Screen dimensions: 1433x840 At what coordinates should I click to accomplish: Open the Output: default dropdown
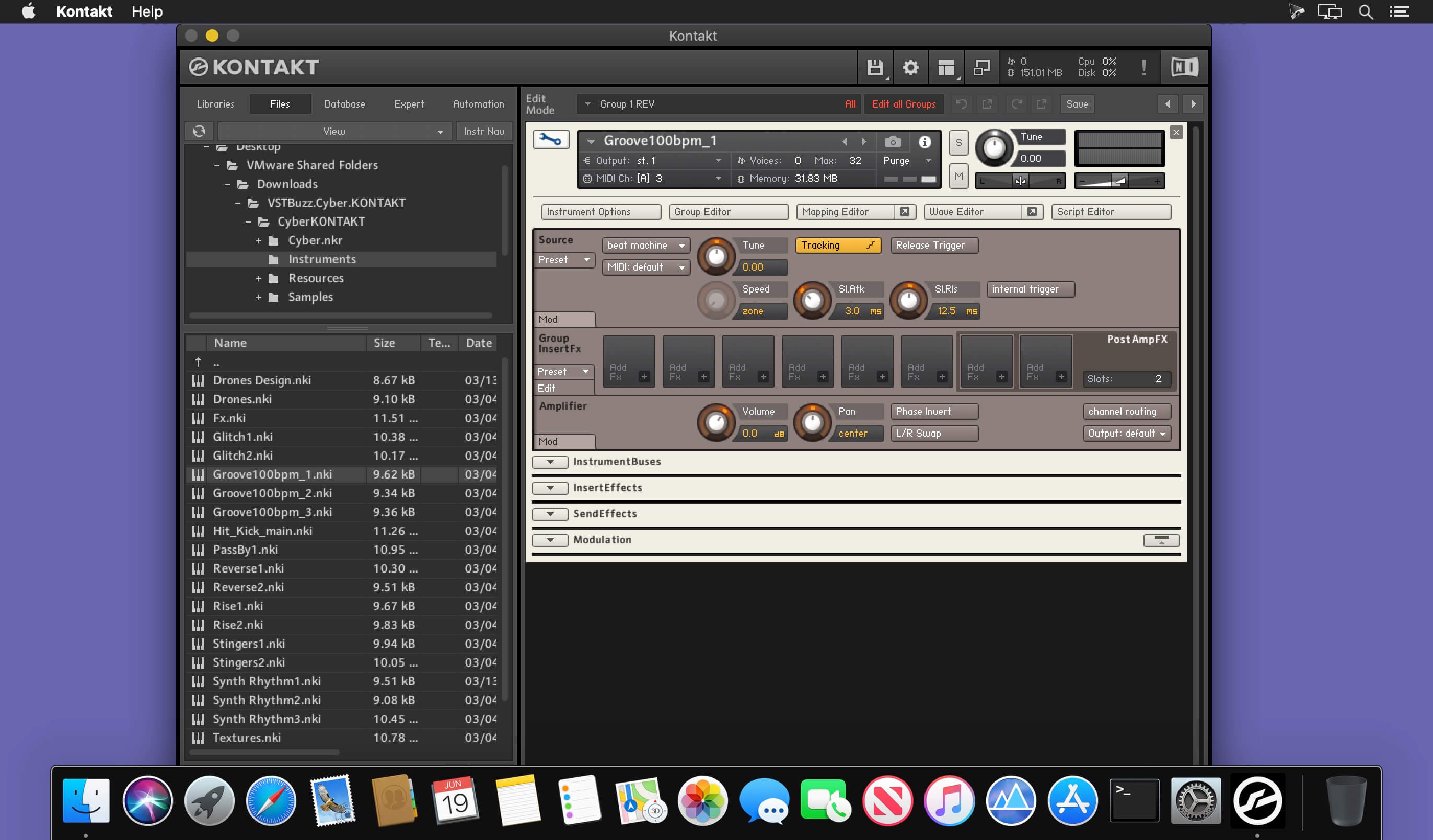[x=1127, y=434]
